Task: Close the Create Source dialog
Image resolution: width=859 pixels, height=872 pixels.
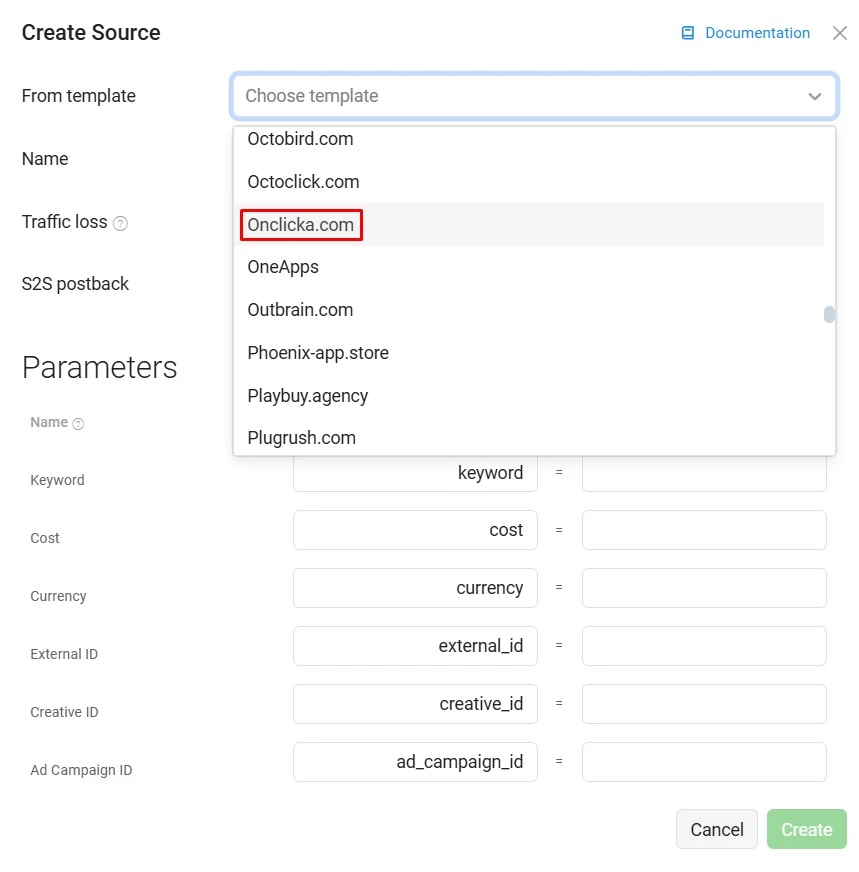Action: (x=839, y=33)
